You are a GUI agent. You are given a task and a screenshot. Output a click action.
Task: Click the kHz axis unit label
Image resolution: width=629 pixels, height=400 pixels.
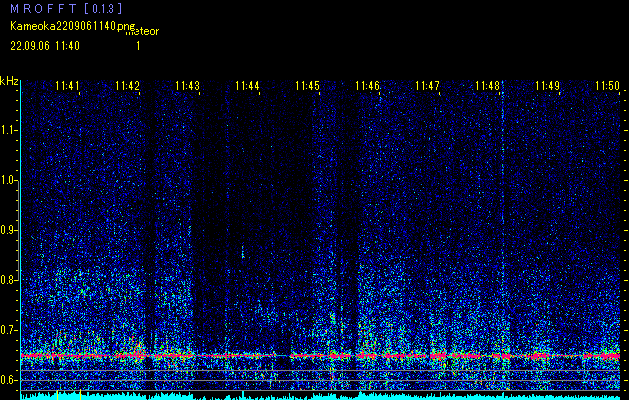click(9, 81)
